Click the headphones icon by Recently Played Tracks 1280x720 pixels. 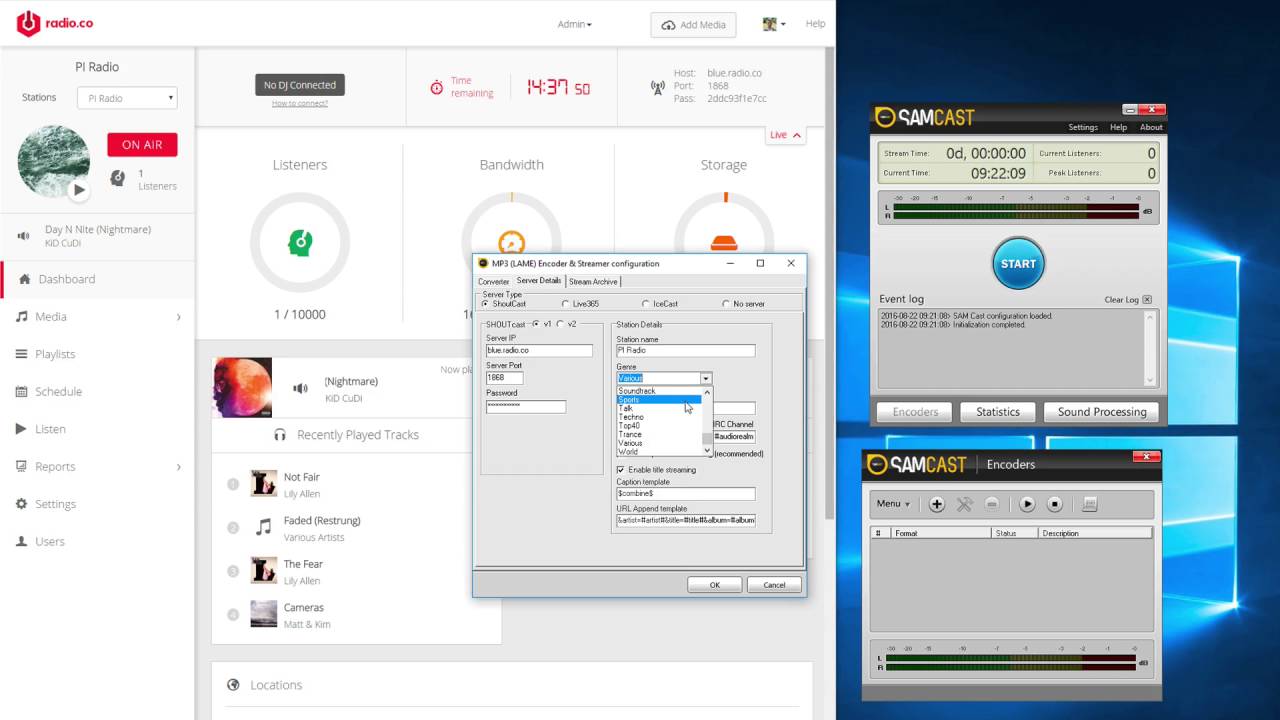pyautogui.click(x=280, y=435)
